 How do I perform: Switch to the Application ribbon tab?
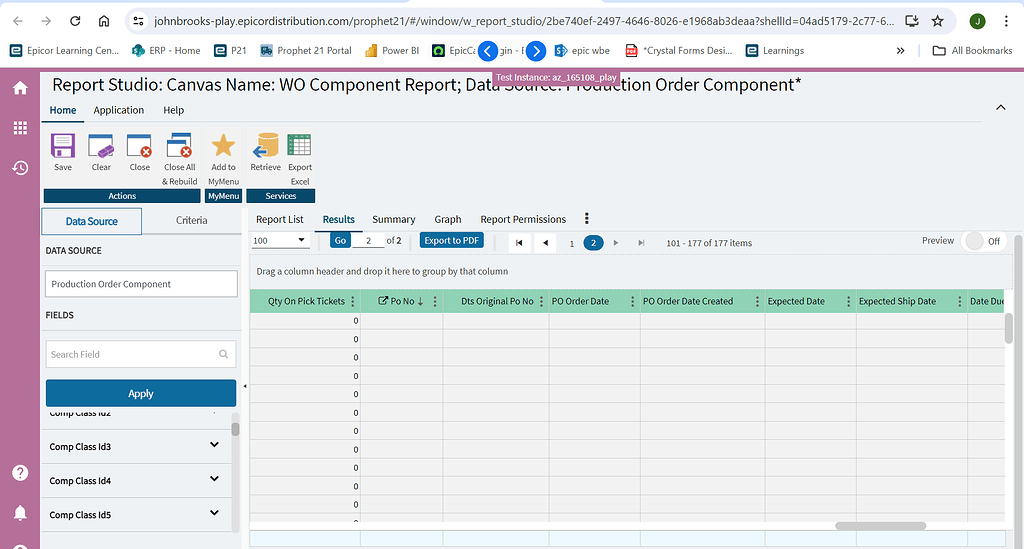pos(119,110)
